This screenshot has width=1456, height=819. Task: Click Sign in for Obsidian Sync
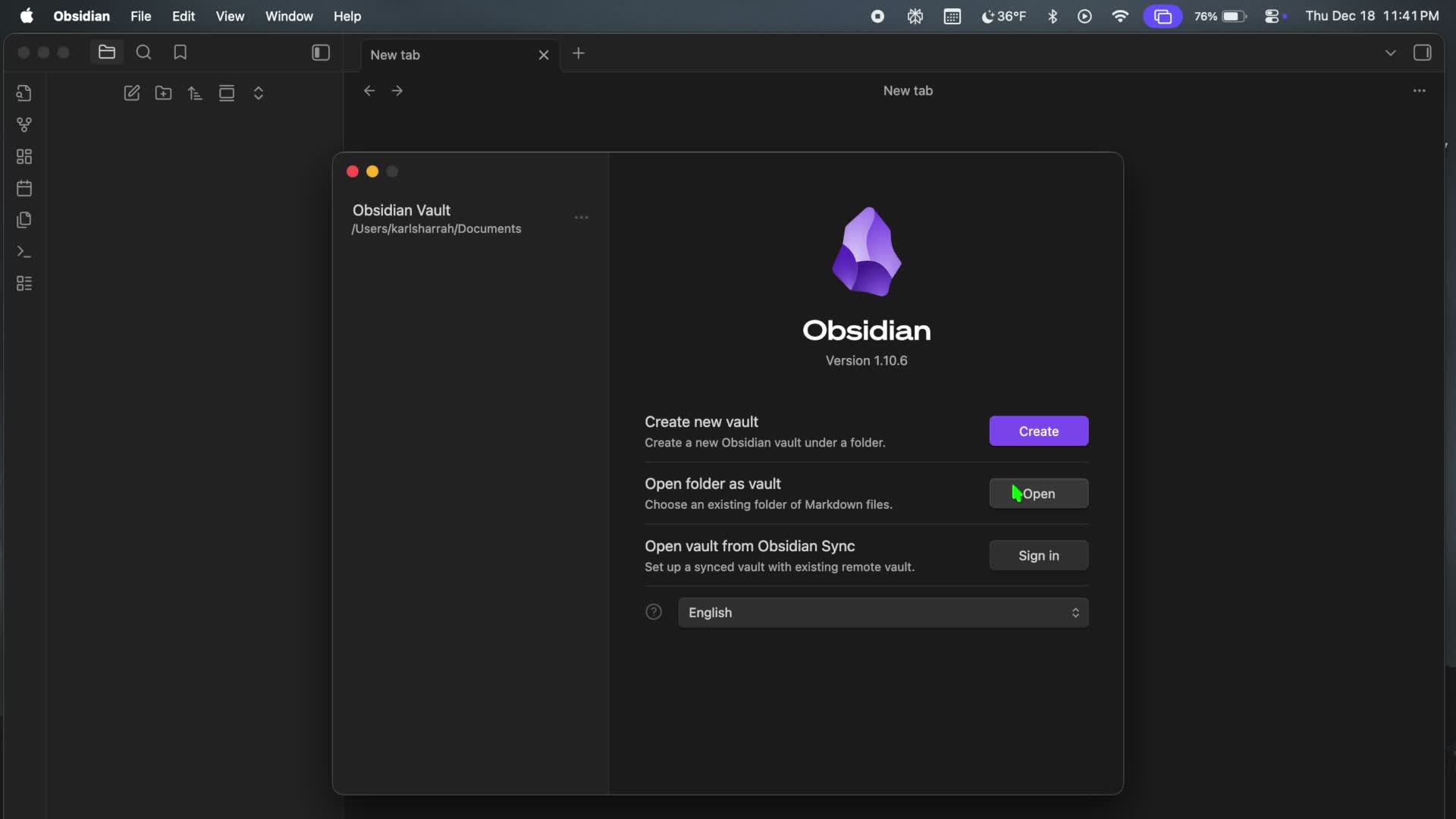[1039, 555]
